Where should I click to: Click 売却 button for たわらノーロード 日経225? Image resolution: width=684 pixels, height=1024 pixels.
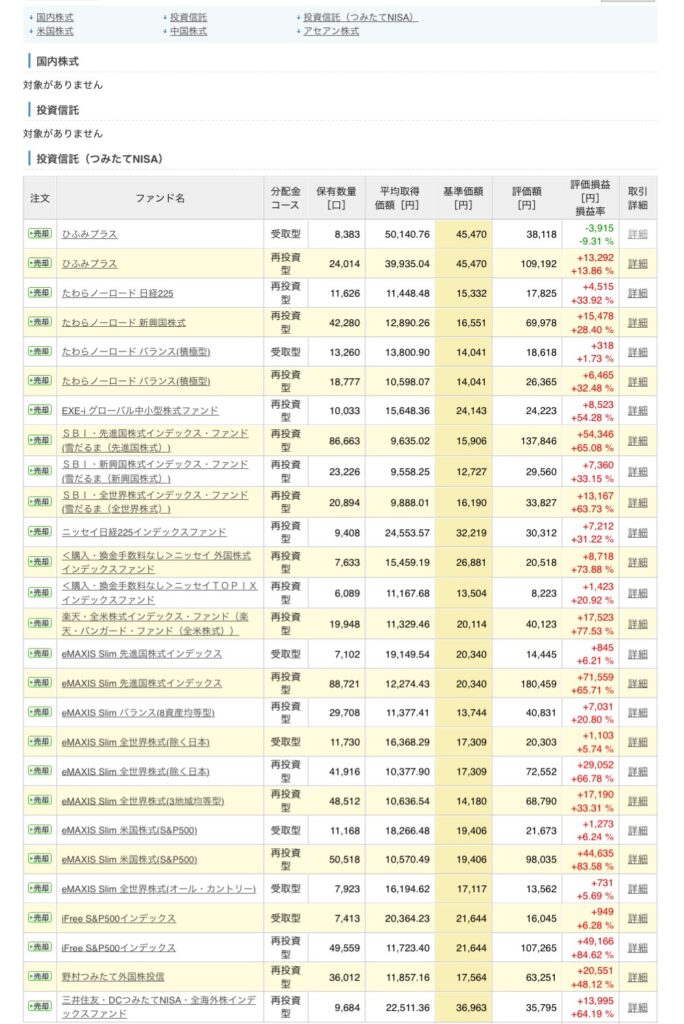(x=40, y=293)
